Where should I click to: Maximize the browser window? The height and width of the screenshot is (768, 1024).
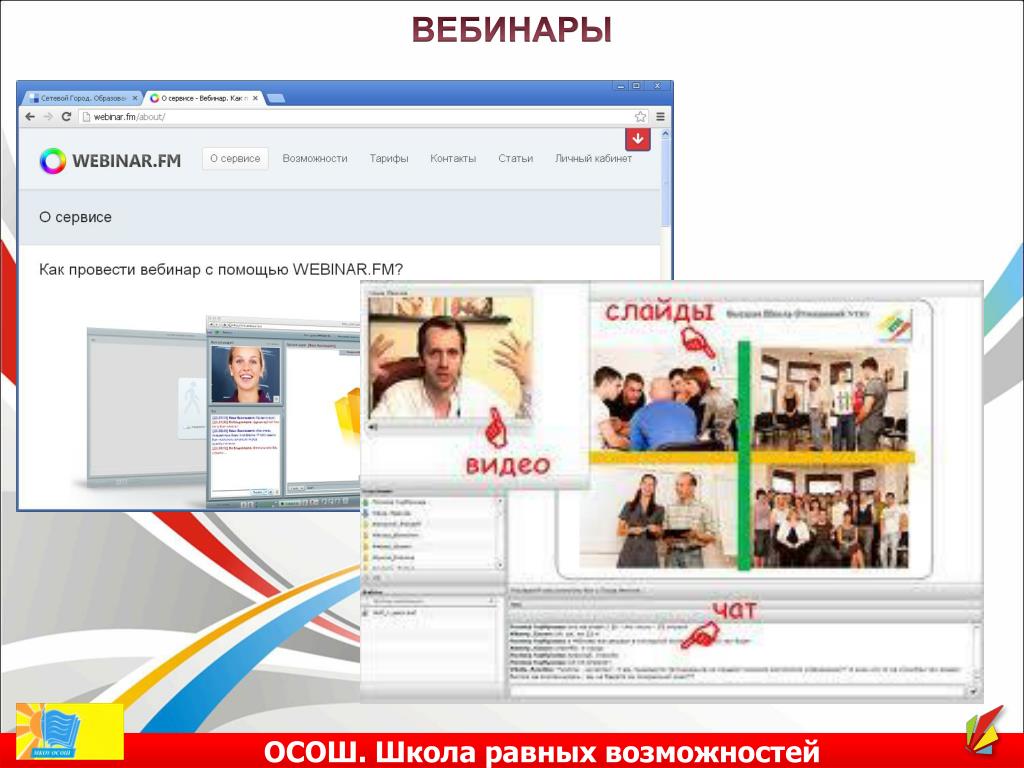tap(635, 86)
